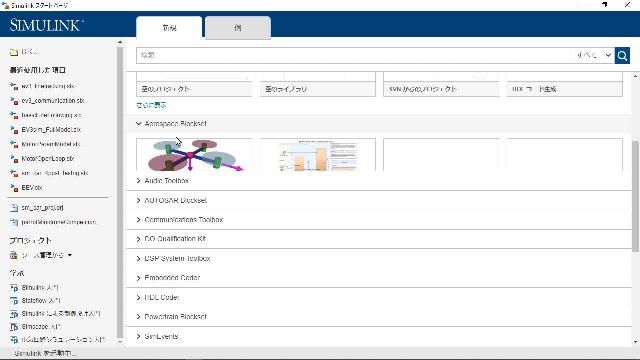
Task: Restore down the Simulink start page window
Action: (x=604, y=4)
